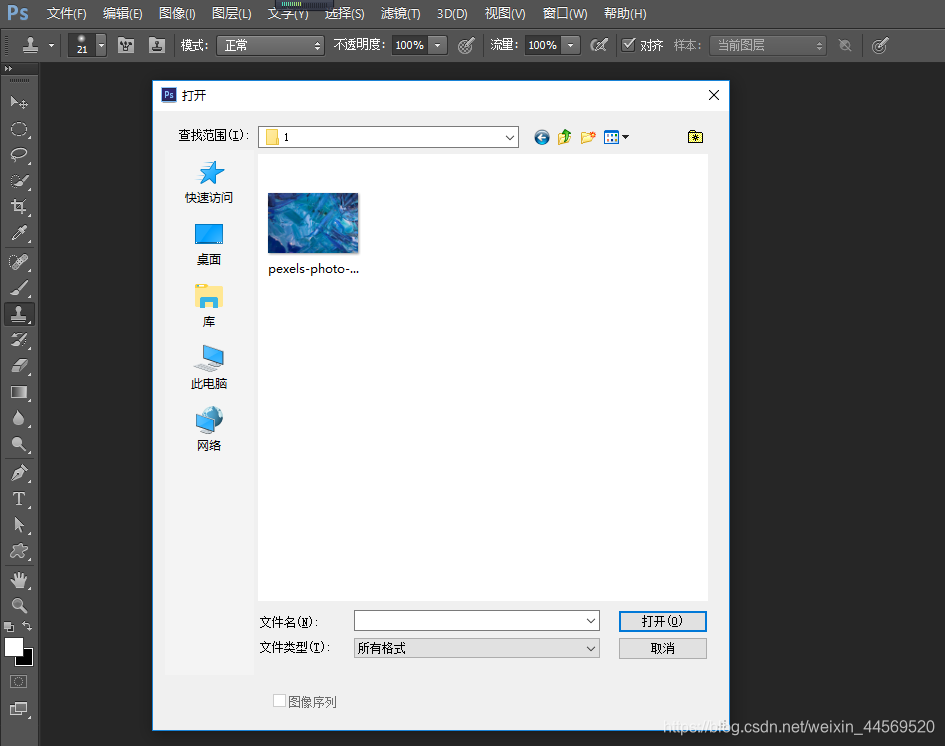Open the 不透明度 opacity slider arrow
Viewport: 945px width, 746px height.
(438, 45)
